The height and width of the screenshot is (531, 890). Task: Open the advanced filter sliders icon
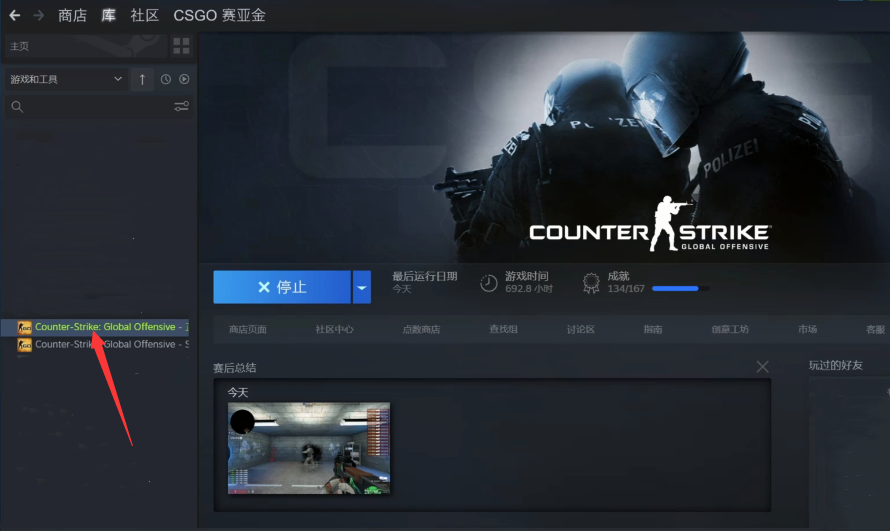click(181, 106)
